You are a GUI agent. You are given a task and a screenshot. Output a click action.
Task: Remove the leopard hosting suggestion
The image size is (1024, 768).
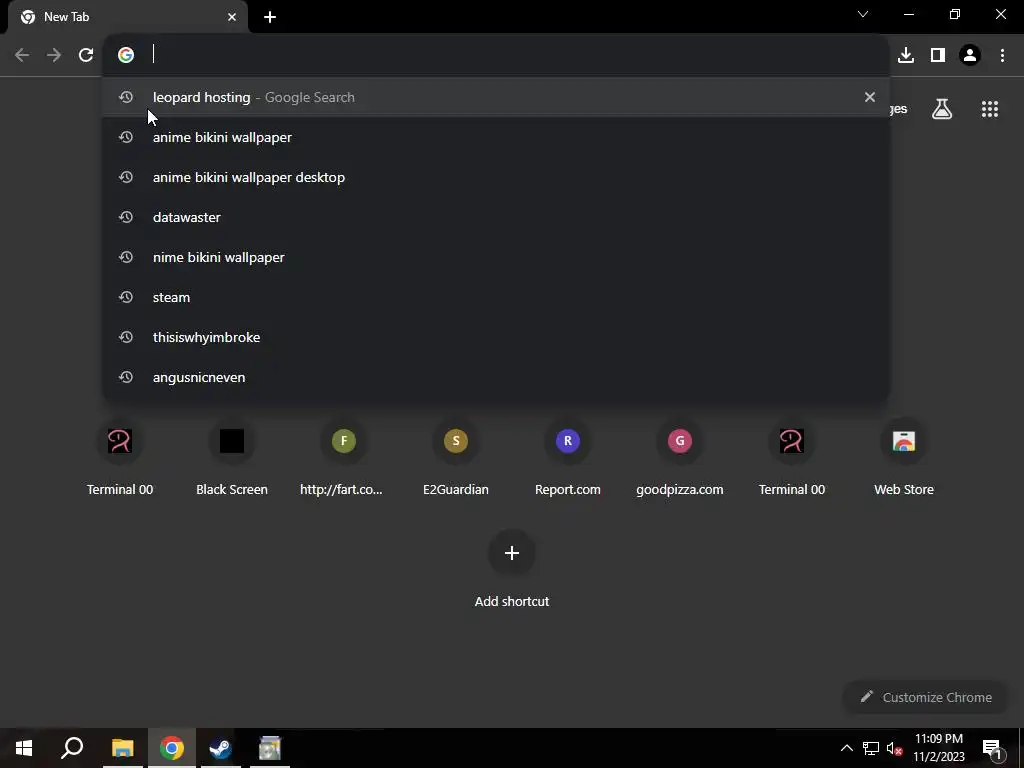pyautogui.click(x=870, y=97)
